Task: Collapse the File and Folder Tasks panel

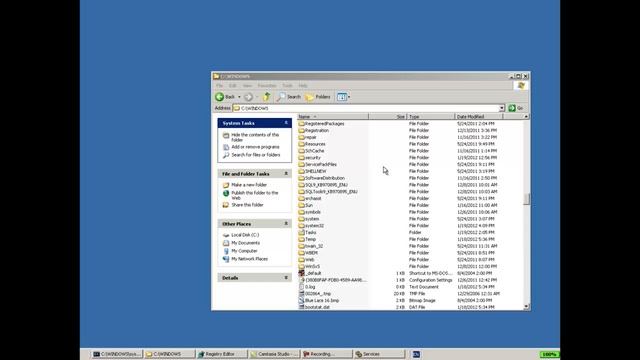Action: pyautogui.click(x=286, y=174)
